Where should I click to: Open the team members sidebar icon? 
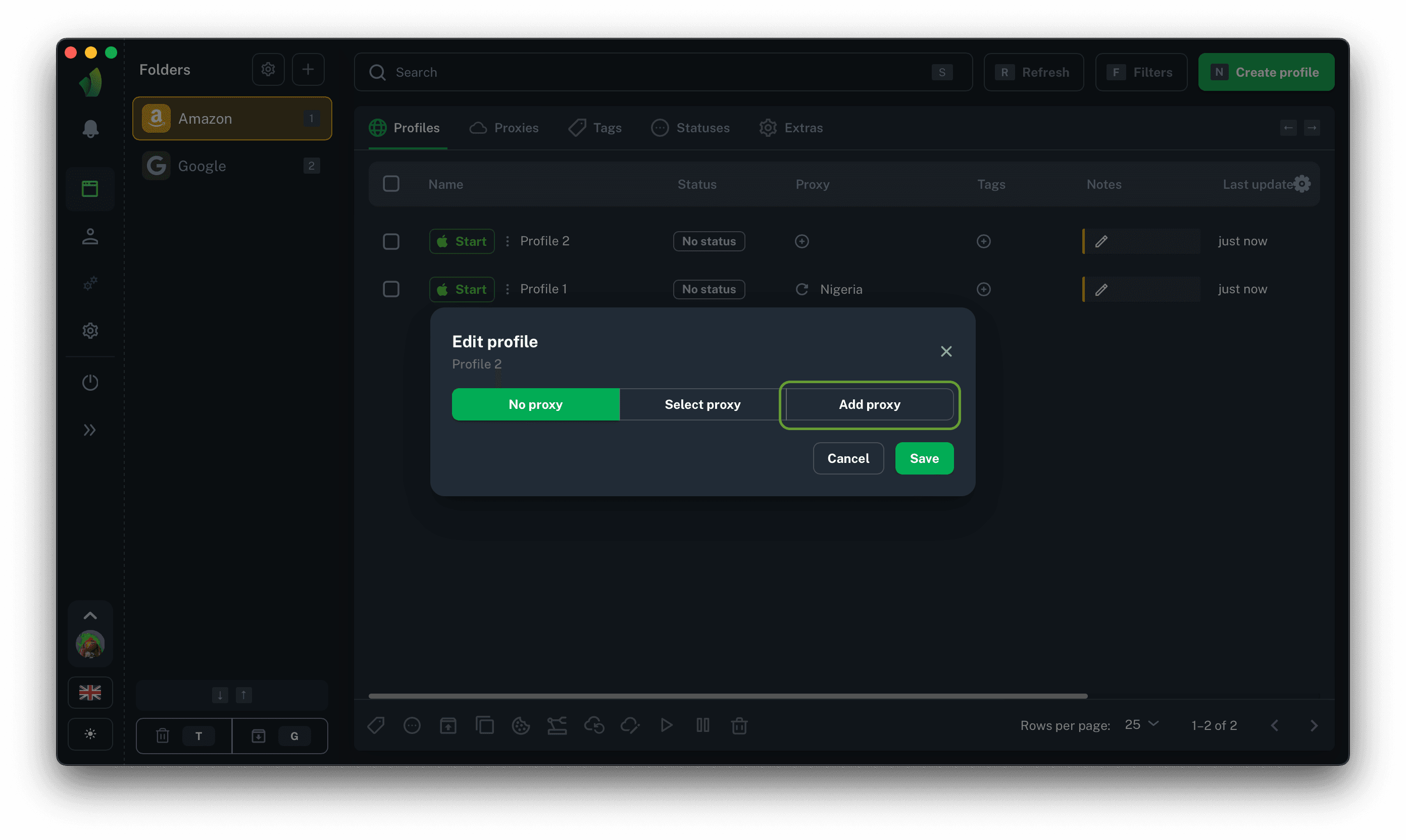90,236
